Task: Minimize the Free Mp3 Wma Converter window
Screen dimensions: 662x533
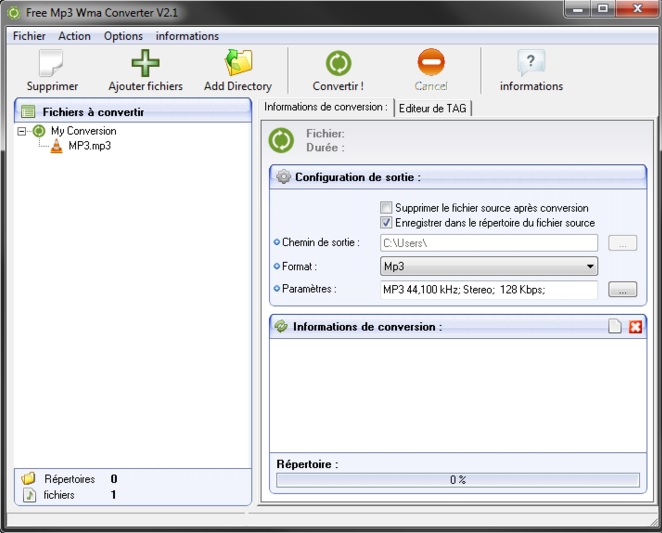Action: pyautogui.click(x=578, y=9)
